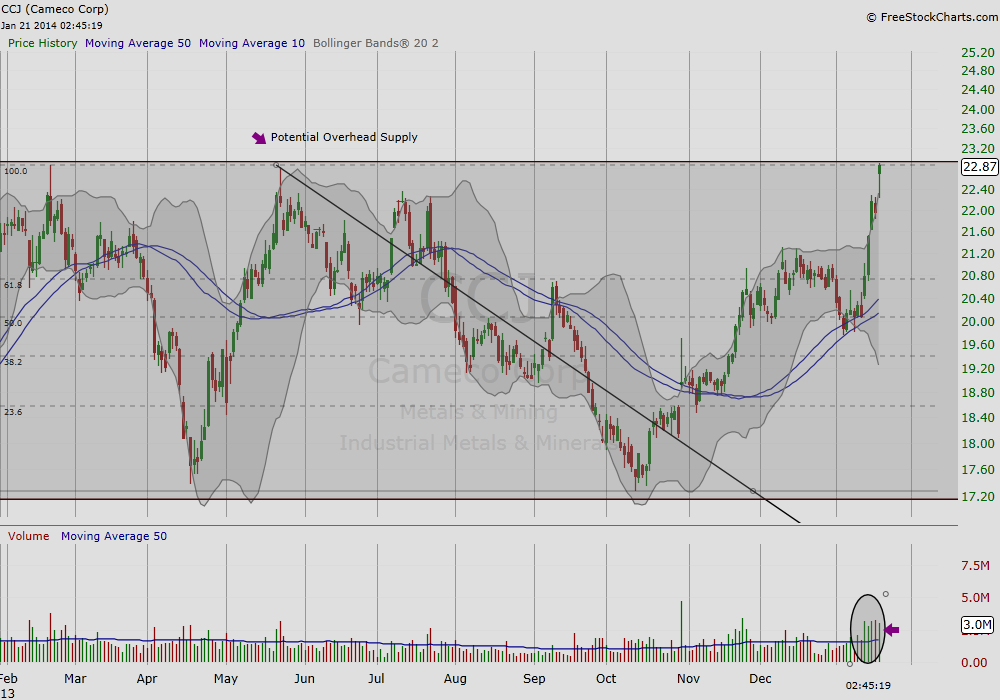Image resolution: width=1000 pixels, height=700 pixels.
Task: Click the 20.00 price axis label
Action: click(x=978, y=322)
